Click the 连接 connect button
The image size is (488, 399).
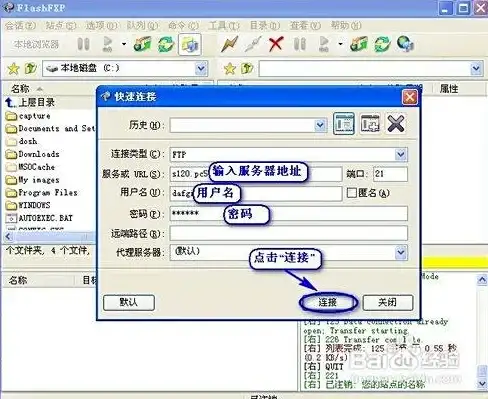[328, 303]
